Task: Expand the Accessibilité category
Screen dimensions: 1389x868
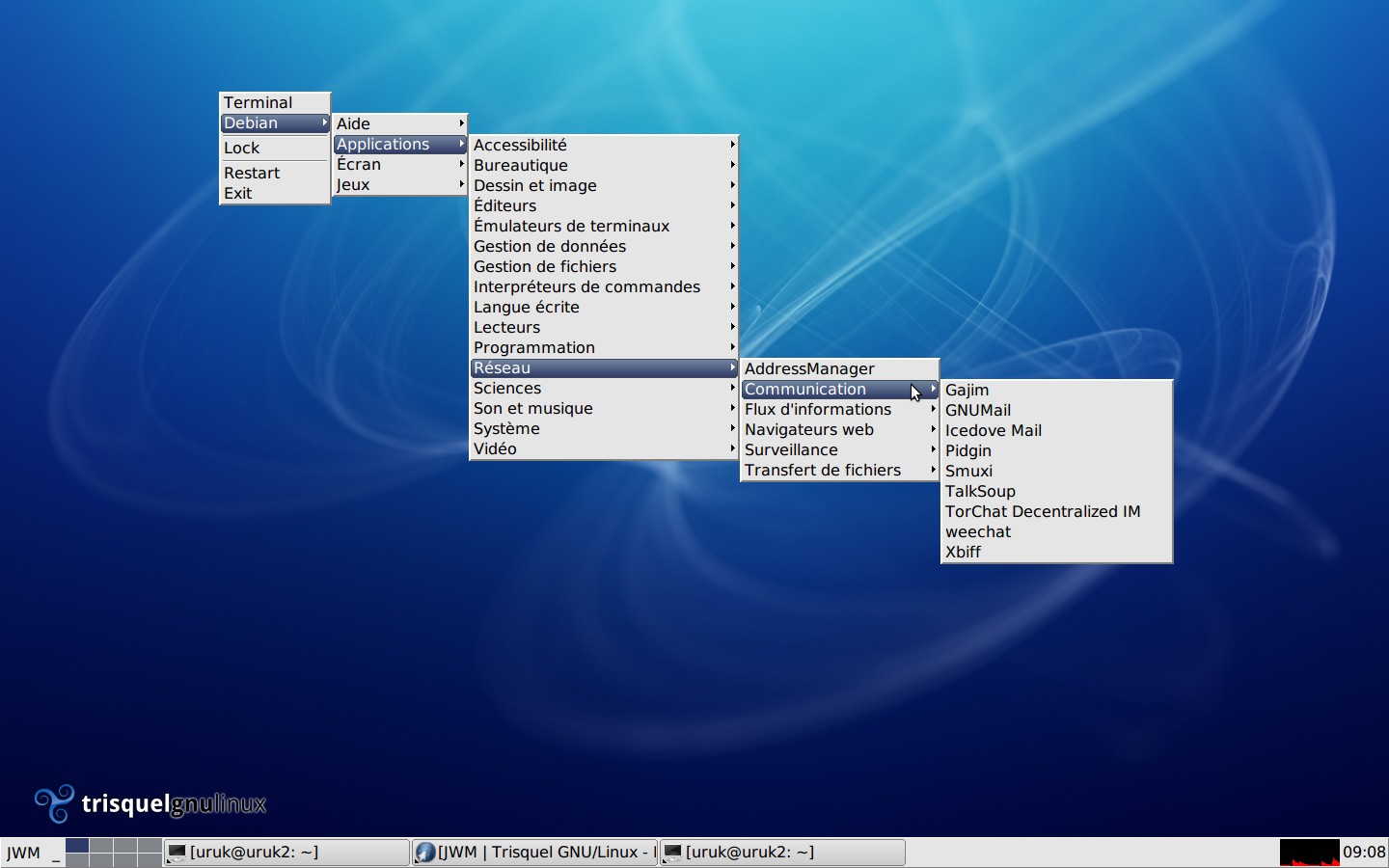Action: [x=604, y=145]
